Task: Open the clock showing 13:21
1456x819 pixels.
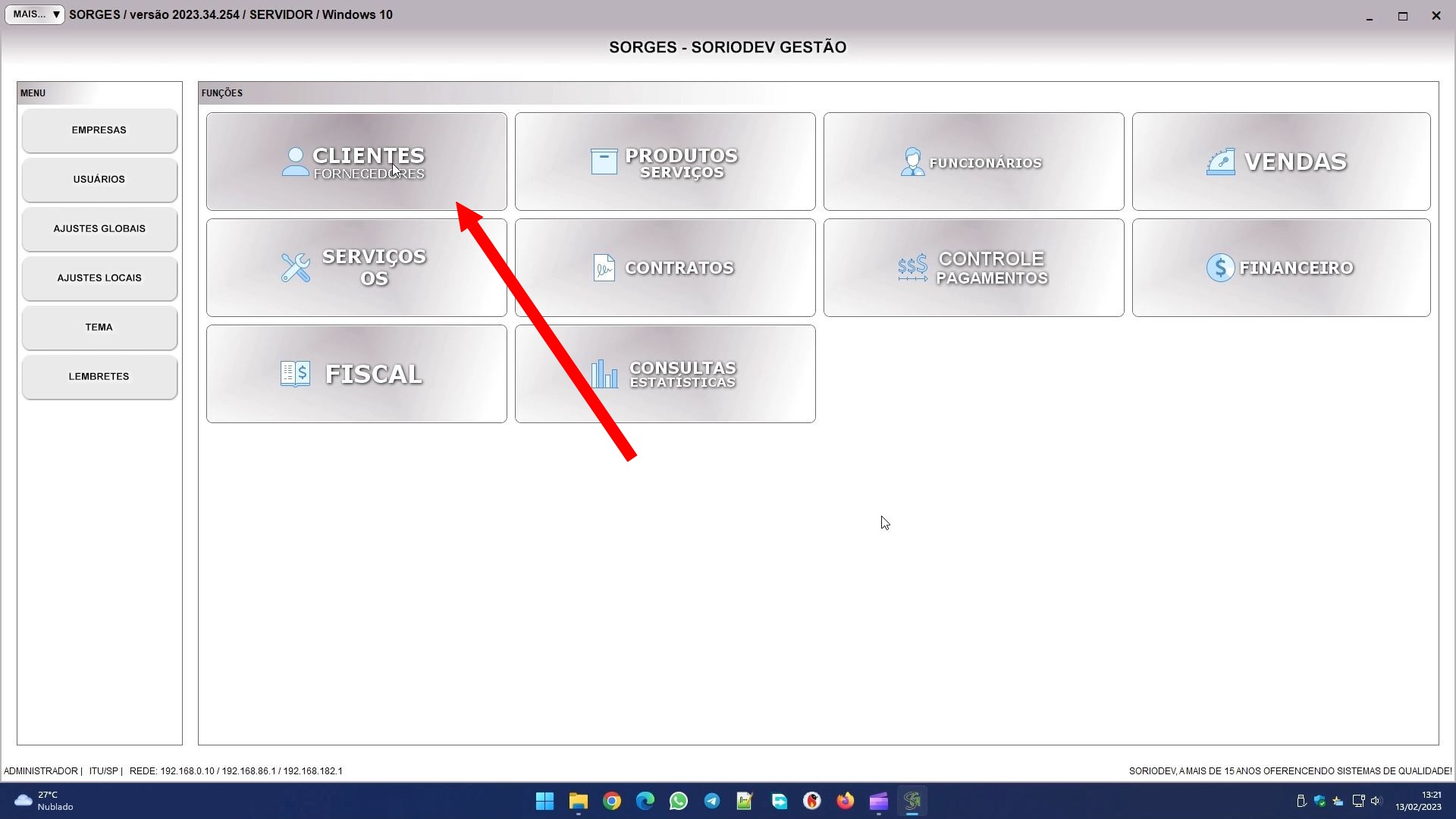Action: 1418,801
